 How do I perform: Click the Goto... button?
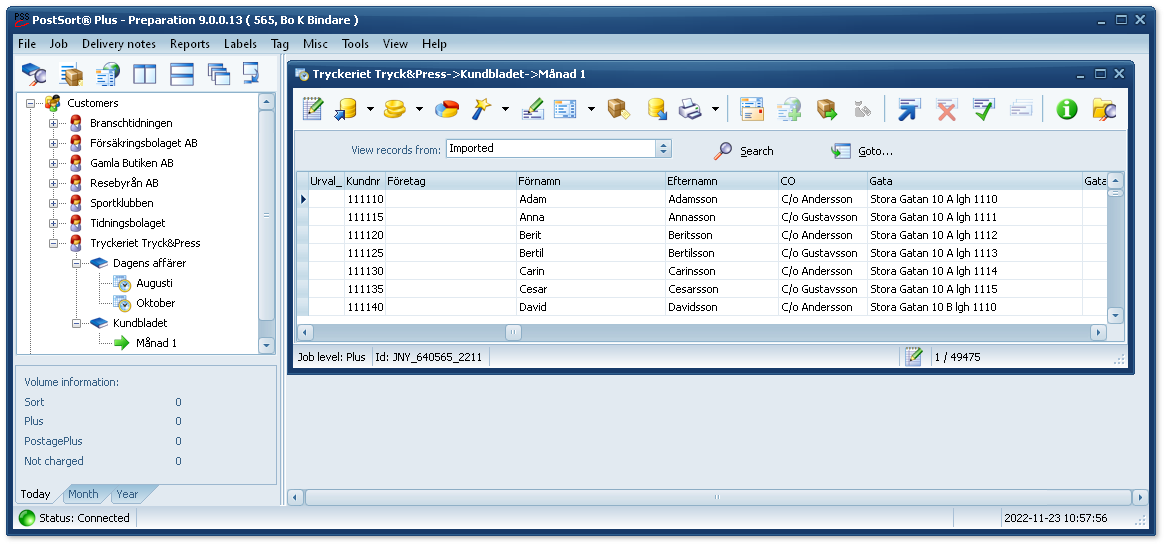click(x=862, y=151)
